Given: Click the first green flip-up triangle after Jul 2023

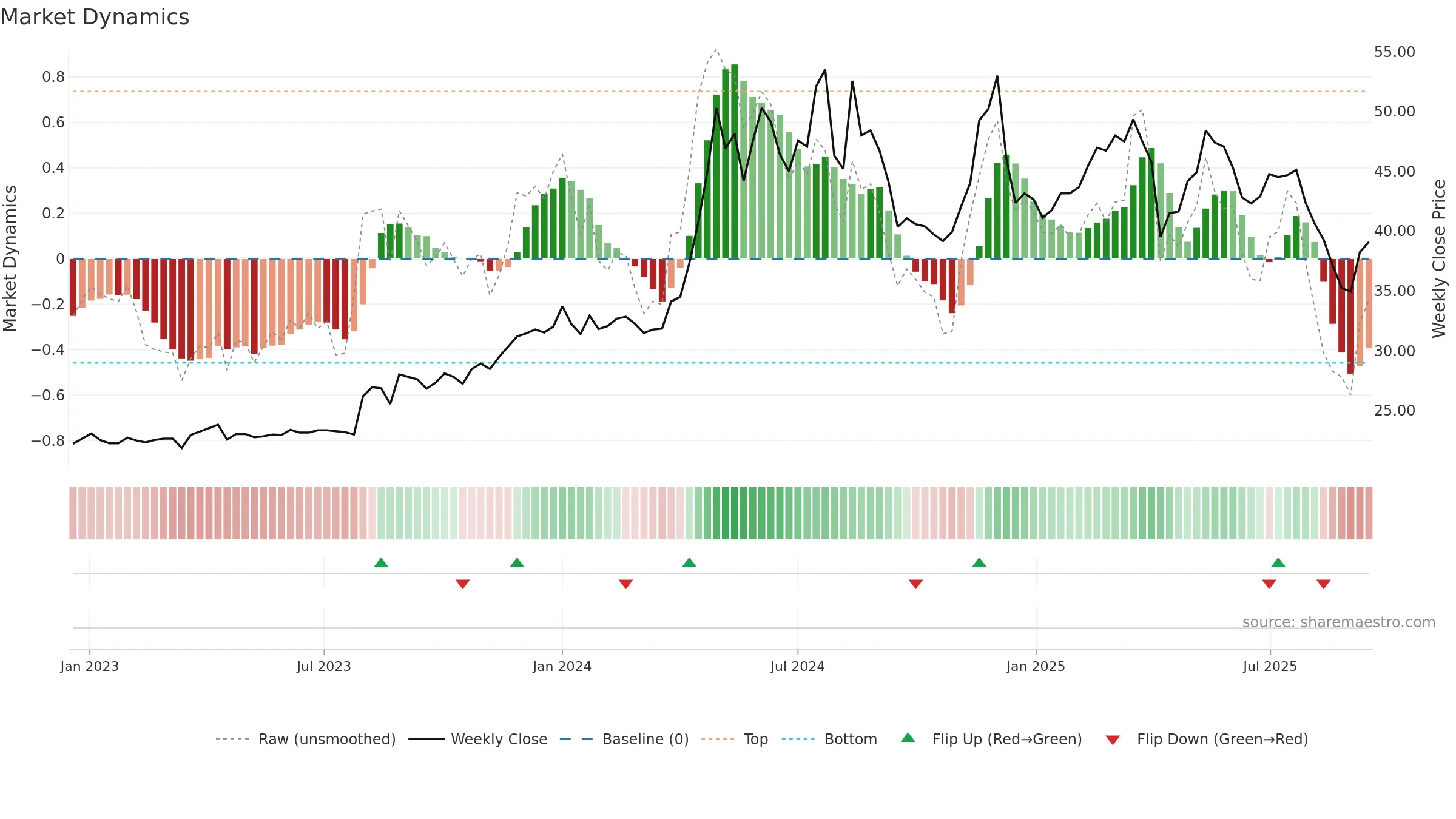Looking at the screenshot, I should point(381,563).
